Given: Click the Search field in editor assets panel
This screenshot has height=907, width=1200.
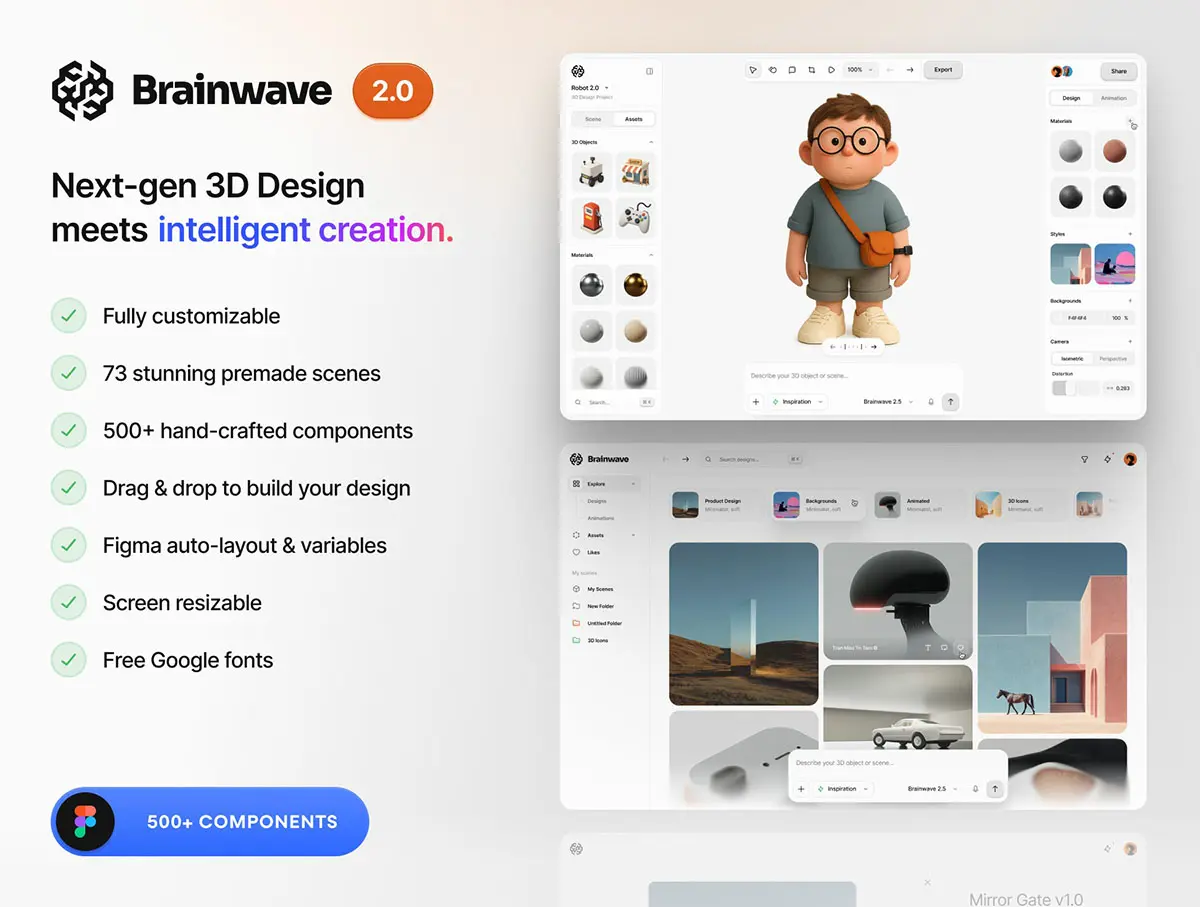Looking at the screenshot, I should click(614, 402).
